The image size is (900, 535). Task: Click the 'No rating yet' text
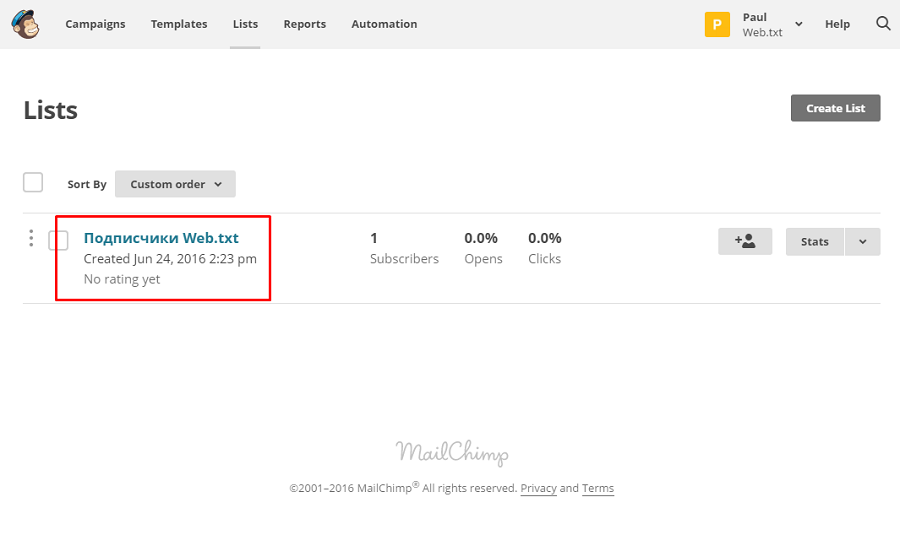(122, 279)
